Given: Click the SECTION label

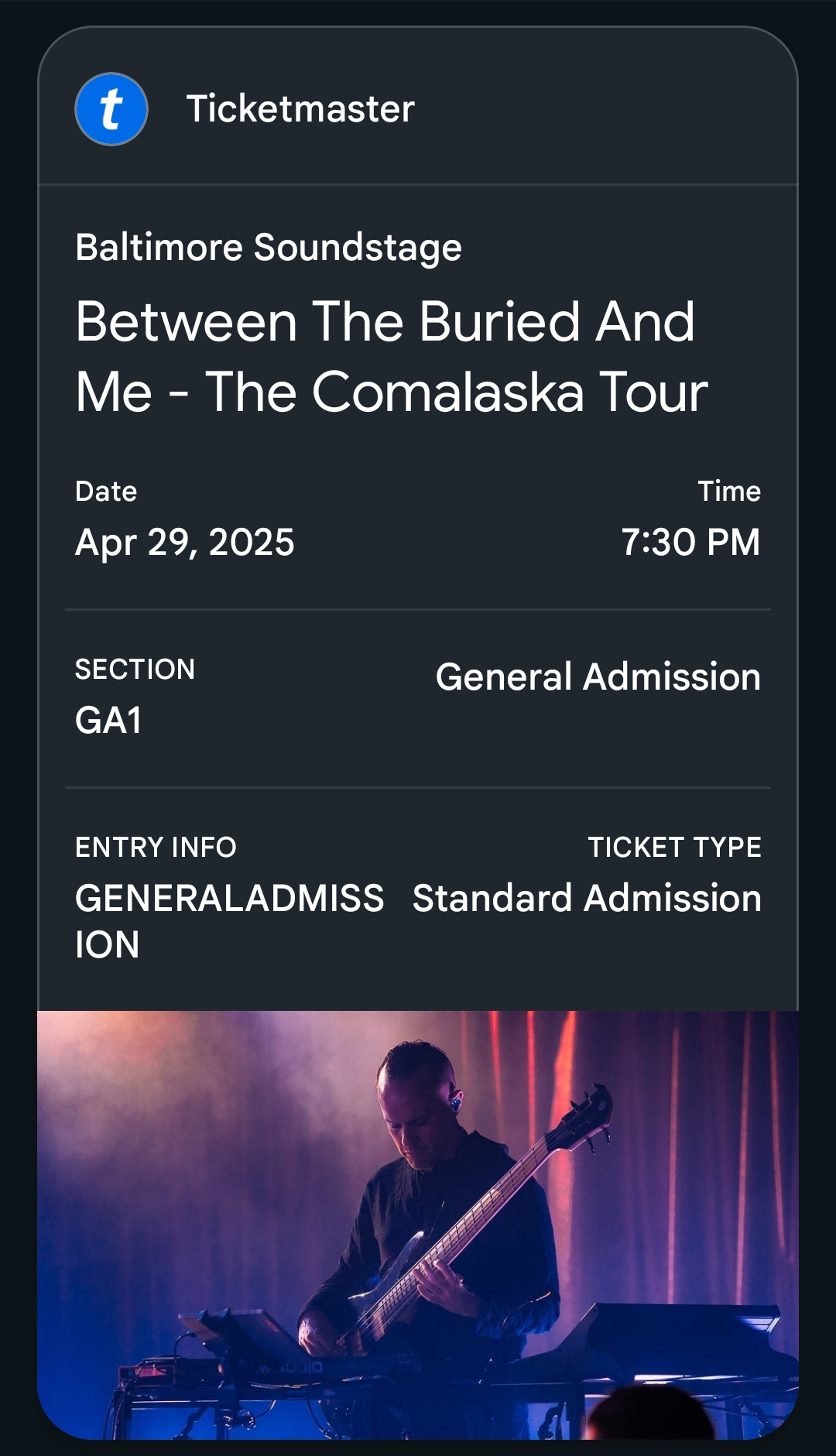Looking at the screenshot, I should point(135,670).
